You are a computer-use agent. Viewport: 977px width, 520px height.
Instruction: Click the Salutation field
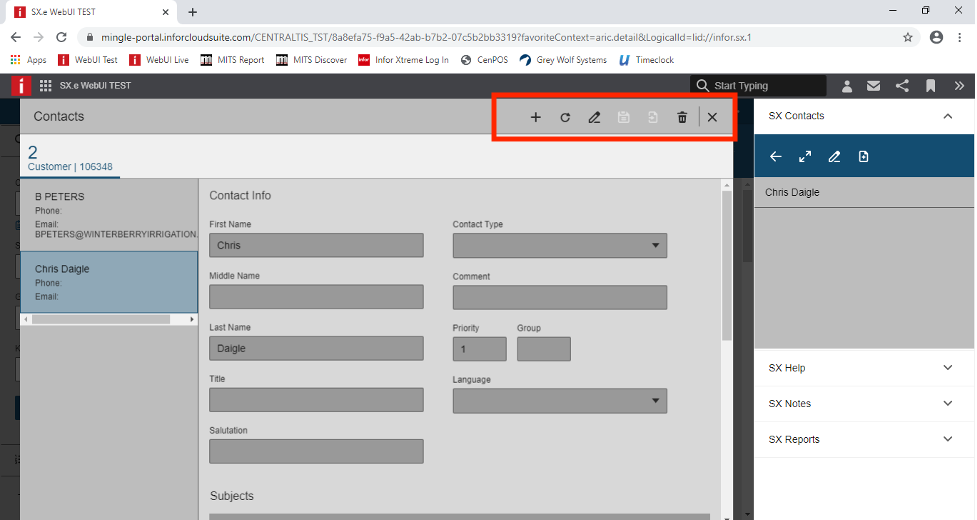click(316, 451)
